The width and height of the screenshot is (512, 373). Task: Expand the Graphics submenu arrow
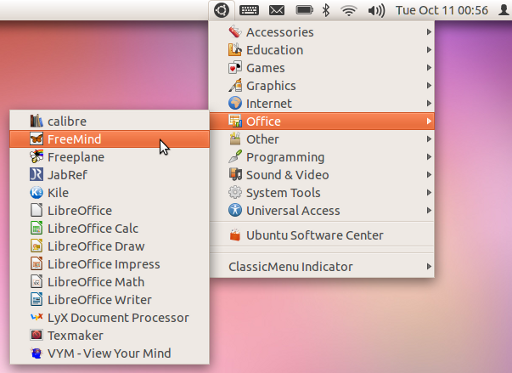(429, 85)
